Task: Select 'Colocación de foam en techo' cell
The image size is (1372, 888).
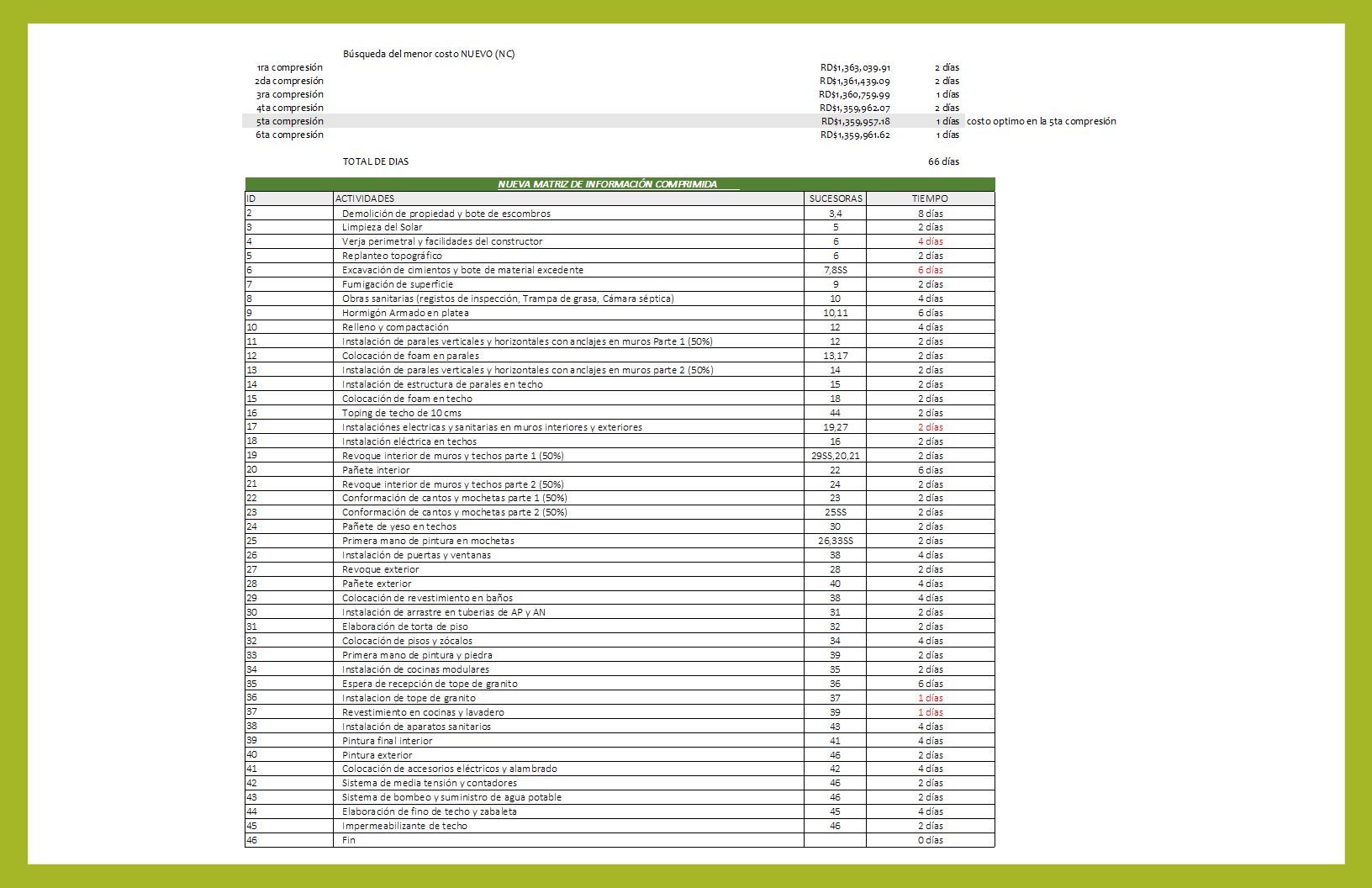Action: click(568, 399)
